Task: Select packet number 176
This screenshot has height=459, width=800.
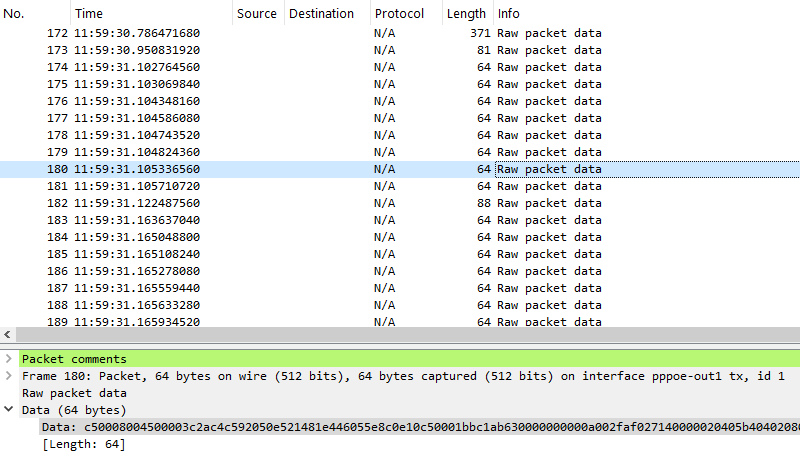Action: click(400, 101)
